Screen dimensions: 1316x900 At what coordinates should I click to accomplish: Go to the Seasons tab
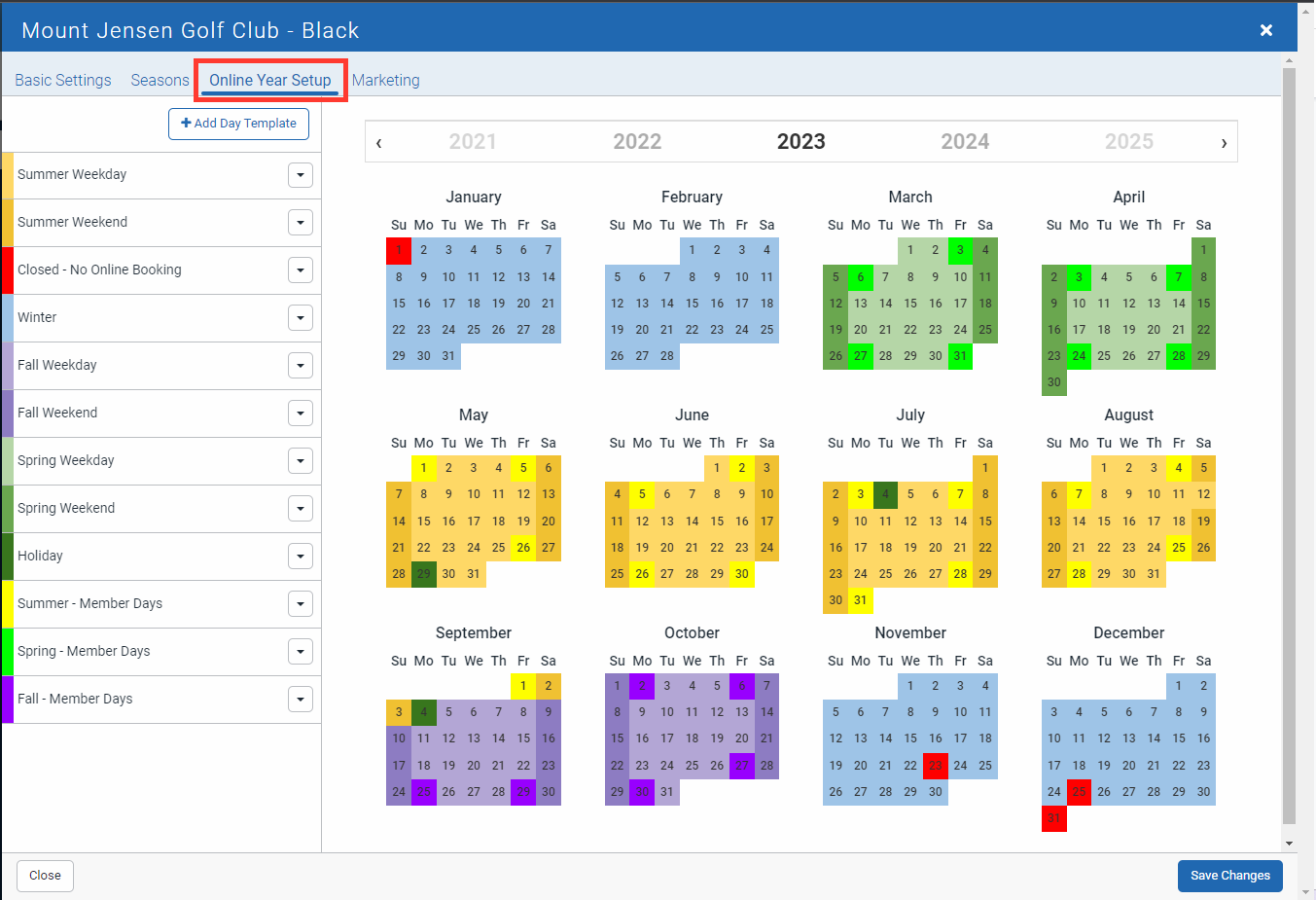click(x=160, y=80)
